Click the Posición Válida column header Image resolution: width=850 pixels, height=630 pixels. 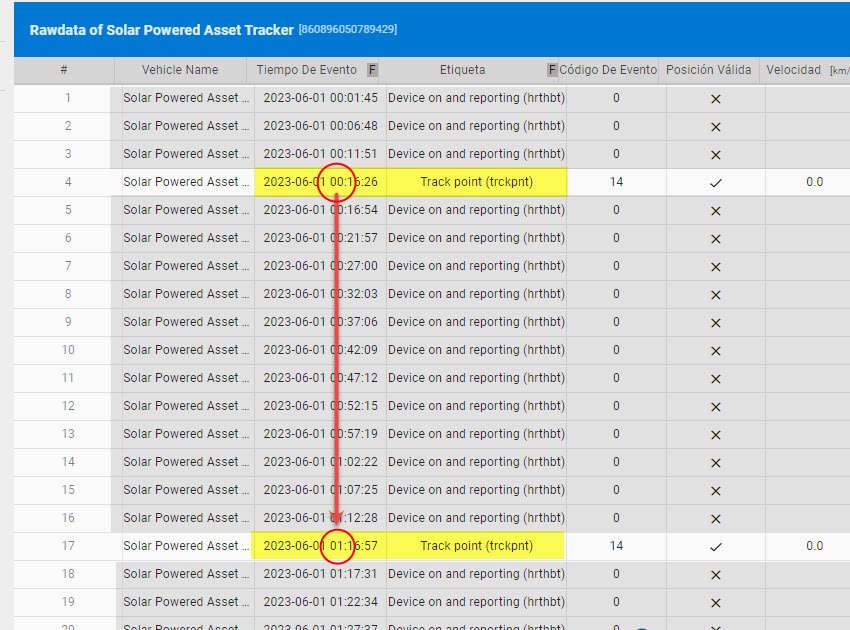coord(709,70)
